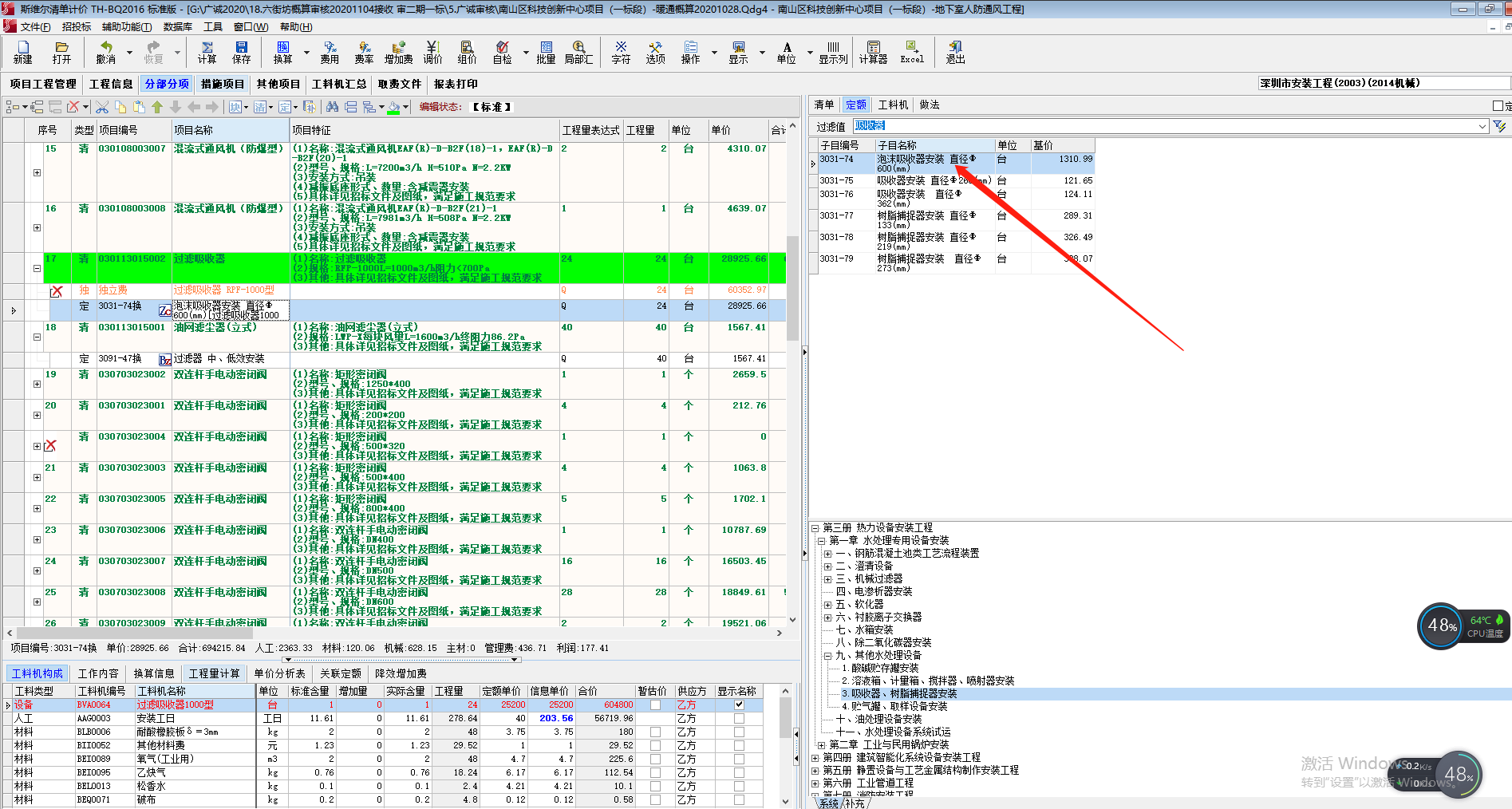
Task: Click the 组价 toolbar icon
Action: [467, 53]
